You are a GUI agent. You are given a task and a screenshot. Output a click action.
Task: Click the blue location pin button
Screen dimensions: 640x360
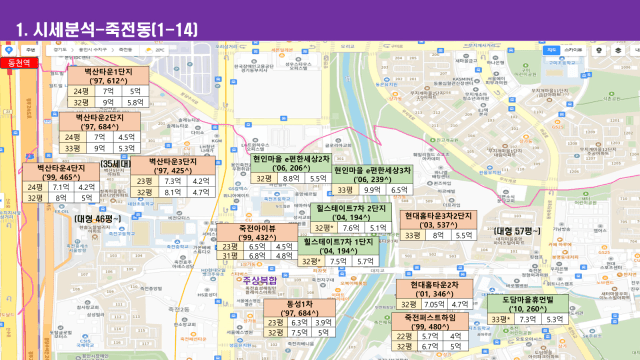9,50
